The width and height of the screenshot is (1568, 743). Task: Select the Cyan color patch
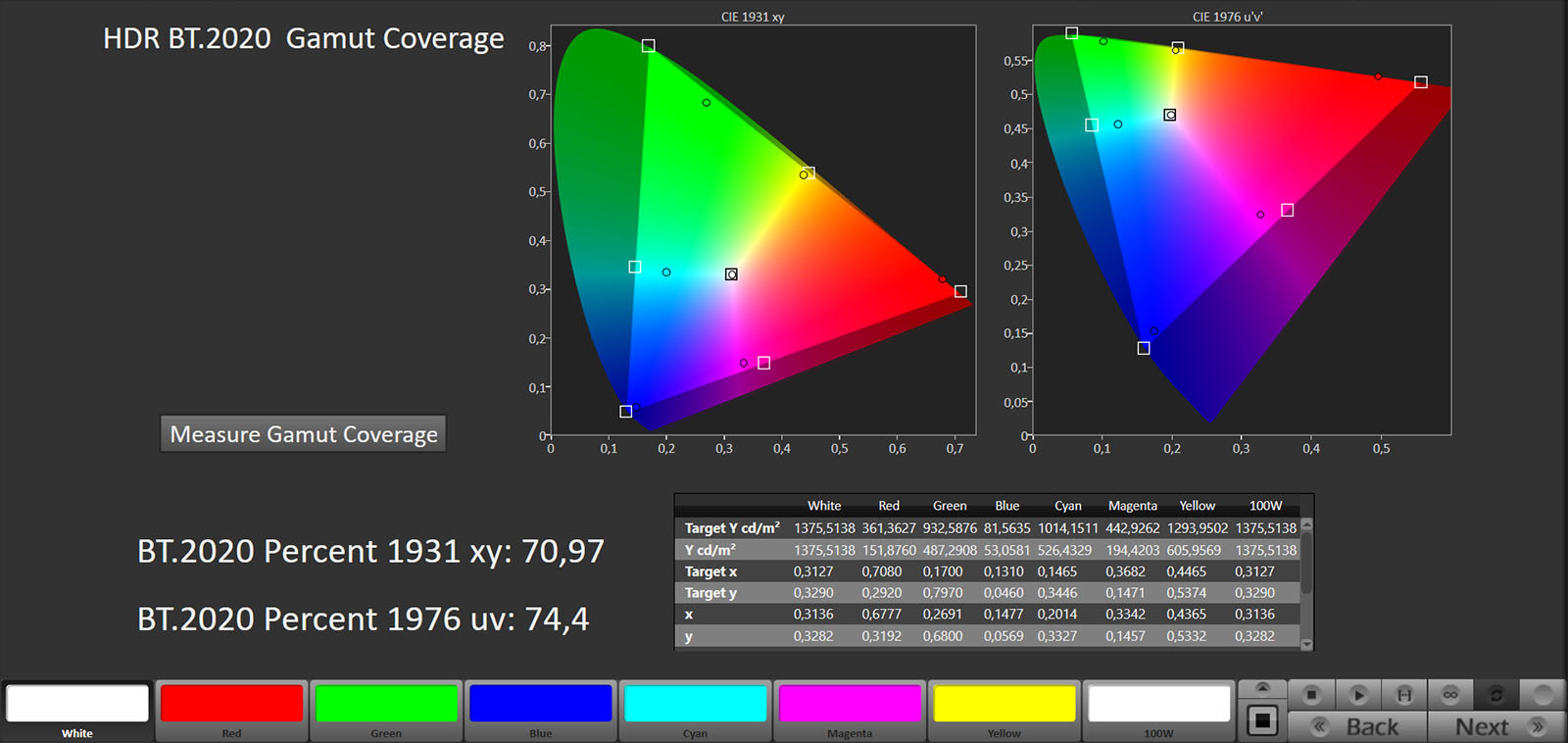[x=695, y=704]
